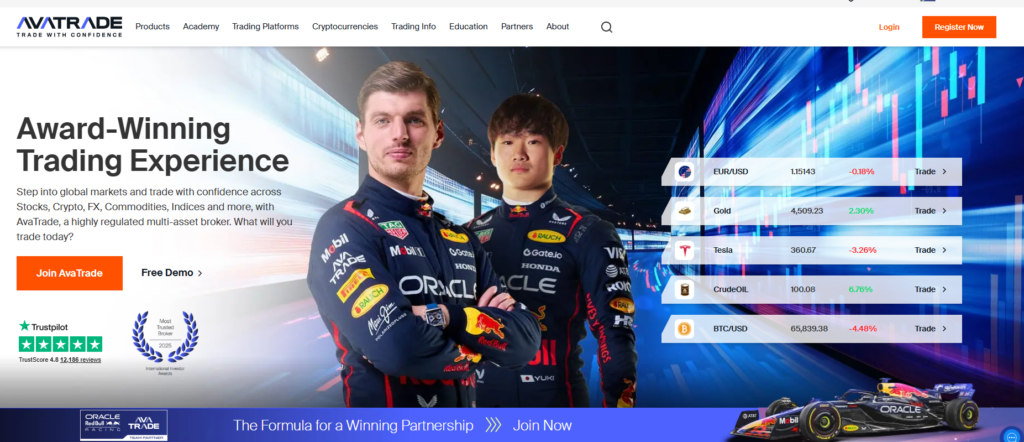Viewport: 1024px width, 442px height.
Task: Click the Trustpilot five-star rating
Action: click(x=60, y=344)
